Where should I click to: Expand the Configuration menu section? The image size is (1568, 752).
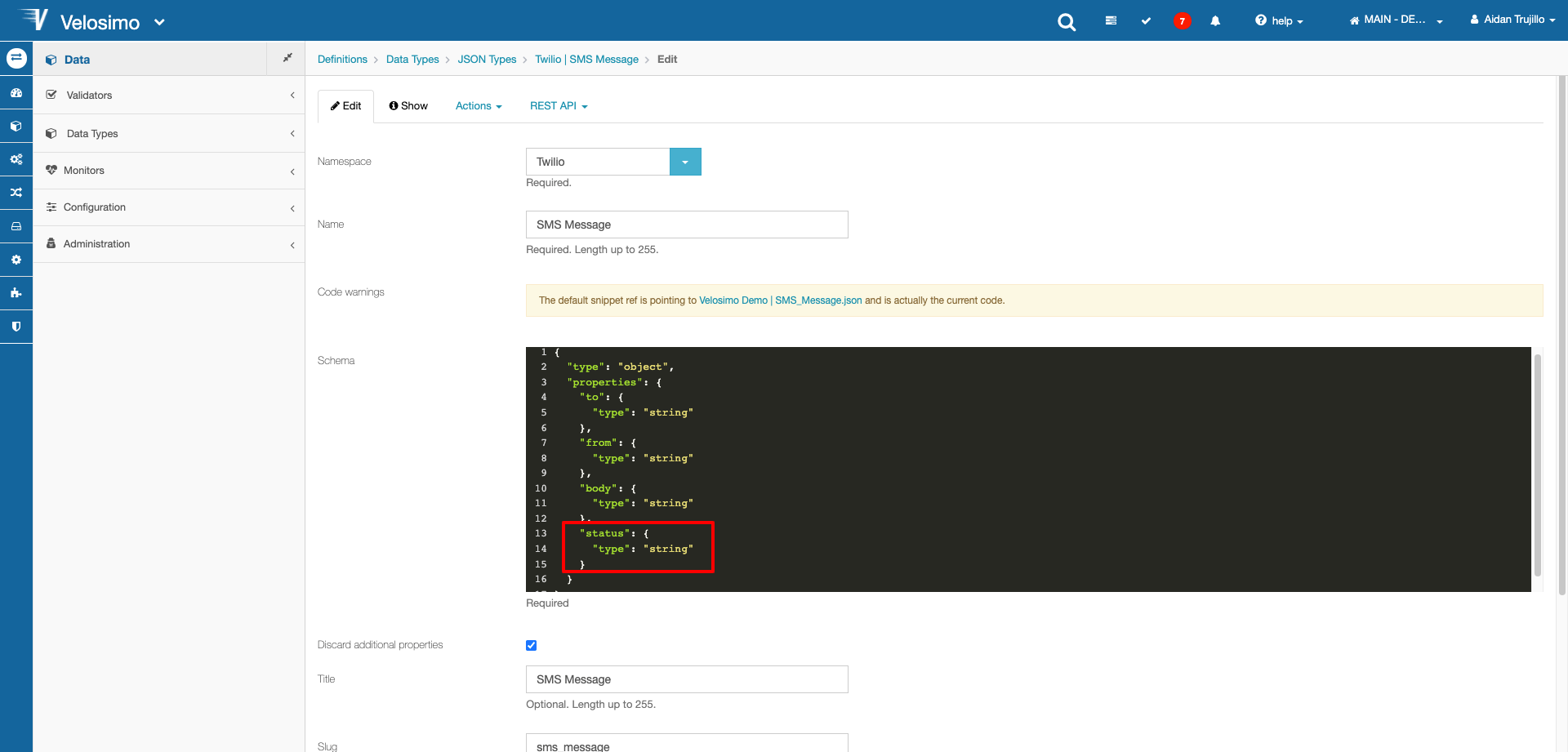pyautogui.click(x=169, y=207)
